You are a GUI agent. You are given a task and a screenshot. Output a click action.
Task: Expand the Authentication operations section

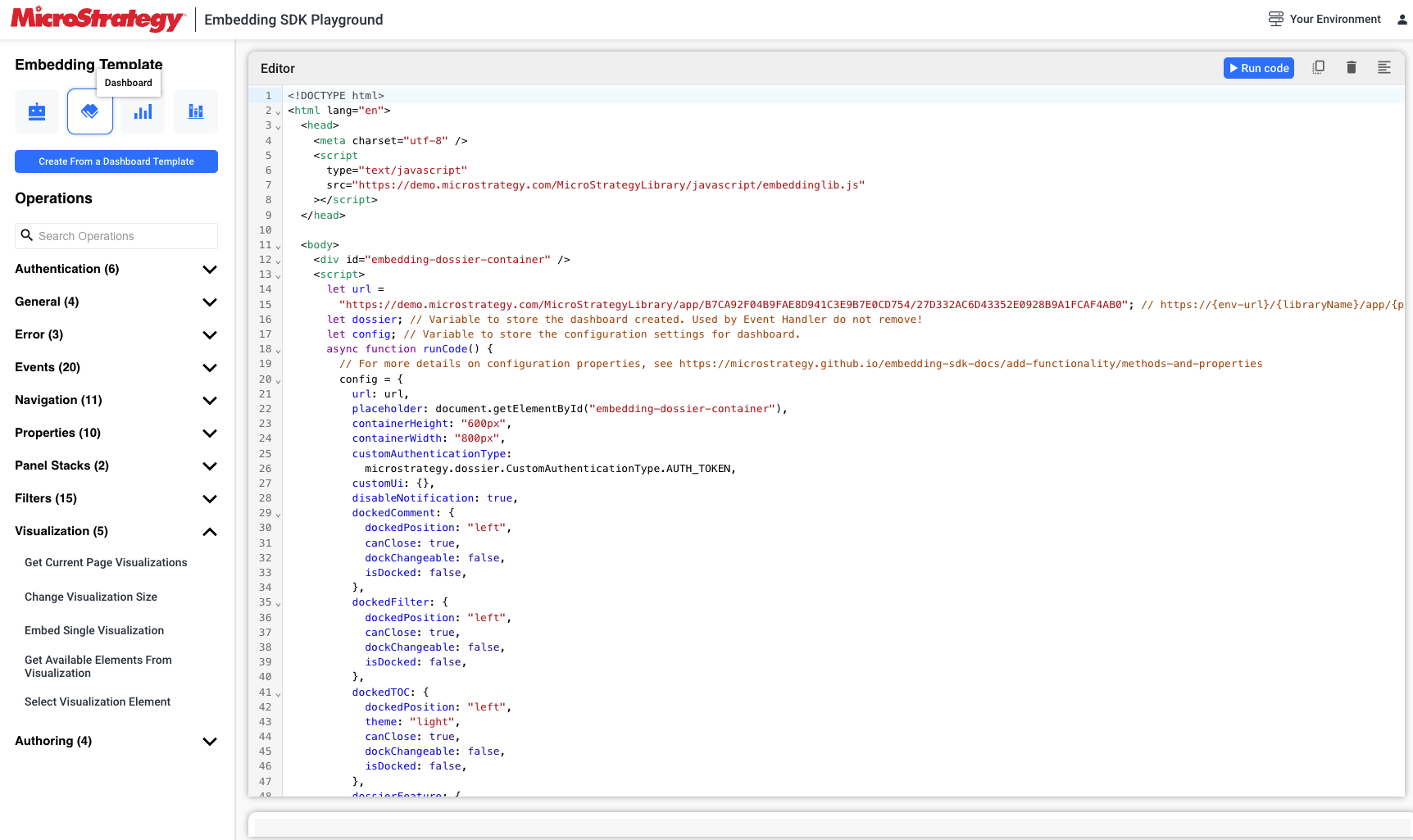[x=210, y=269]
